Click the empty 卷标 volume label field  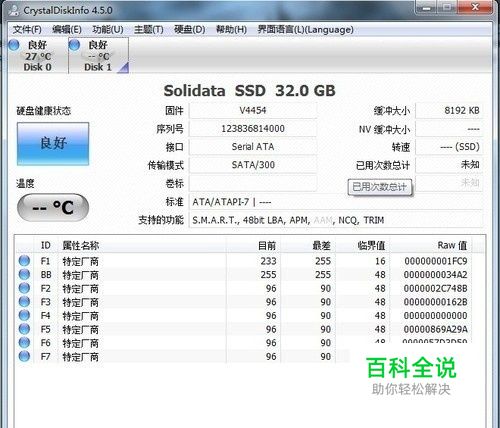pyautogui.click(x=253, y=183)
